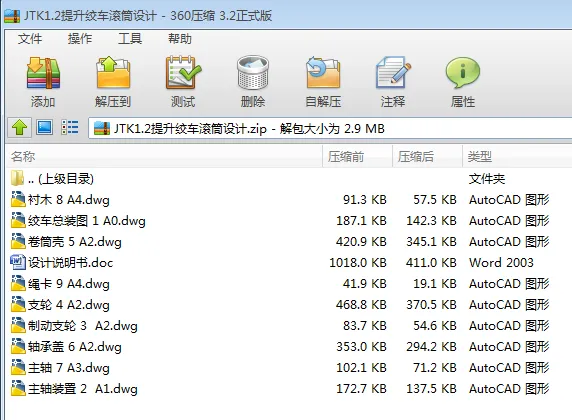572x420 pixels.
Task: Open the 工具 menu
Action: [130, 38]
